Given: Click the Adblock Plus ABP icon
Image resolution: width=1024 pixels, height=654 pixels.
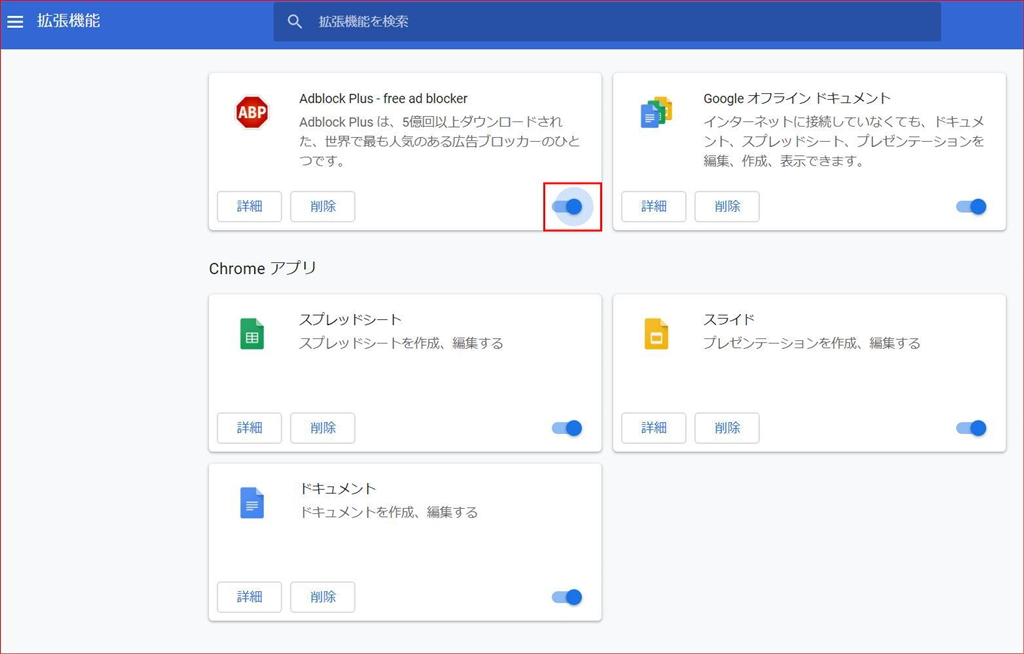Looking at the screenshot, I should (252, 112).
